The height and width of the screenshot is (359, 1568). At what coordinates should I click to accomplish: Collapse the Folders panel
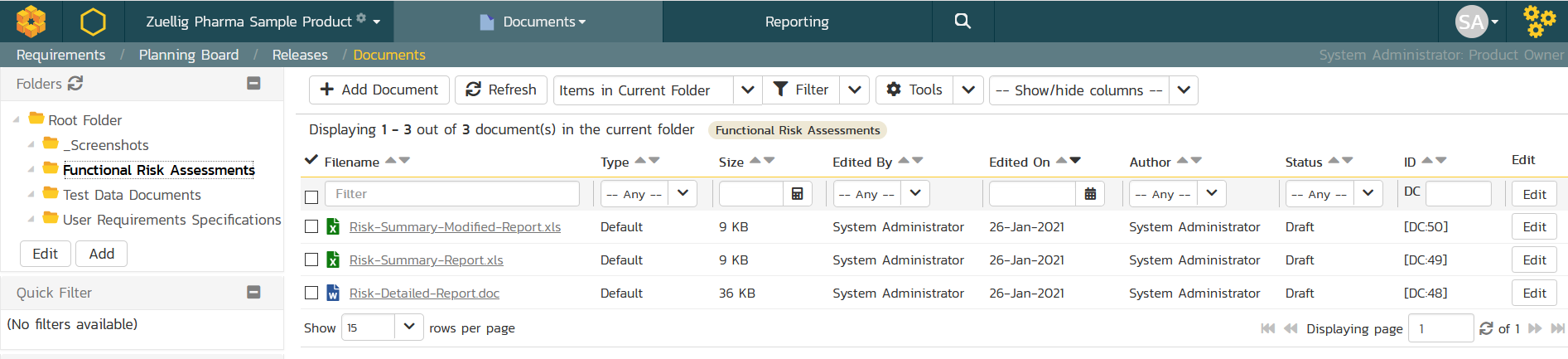click(254, 84)
